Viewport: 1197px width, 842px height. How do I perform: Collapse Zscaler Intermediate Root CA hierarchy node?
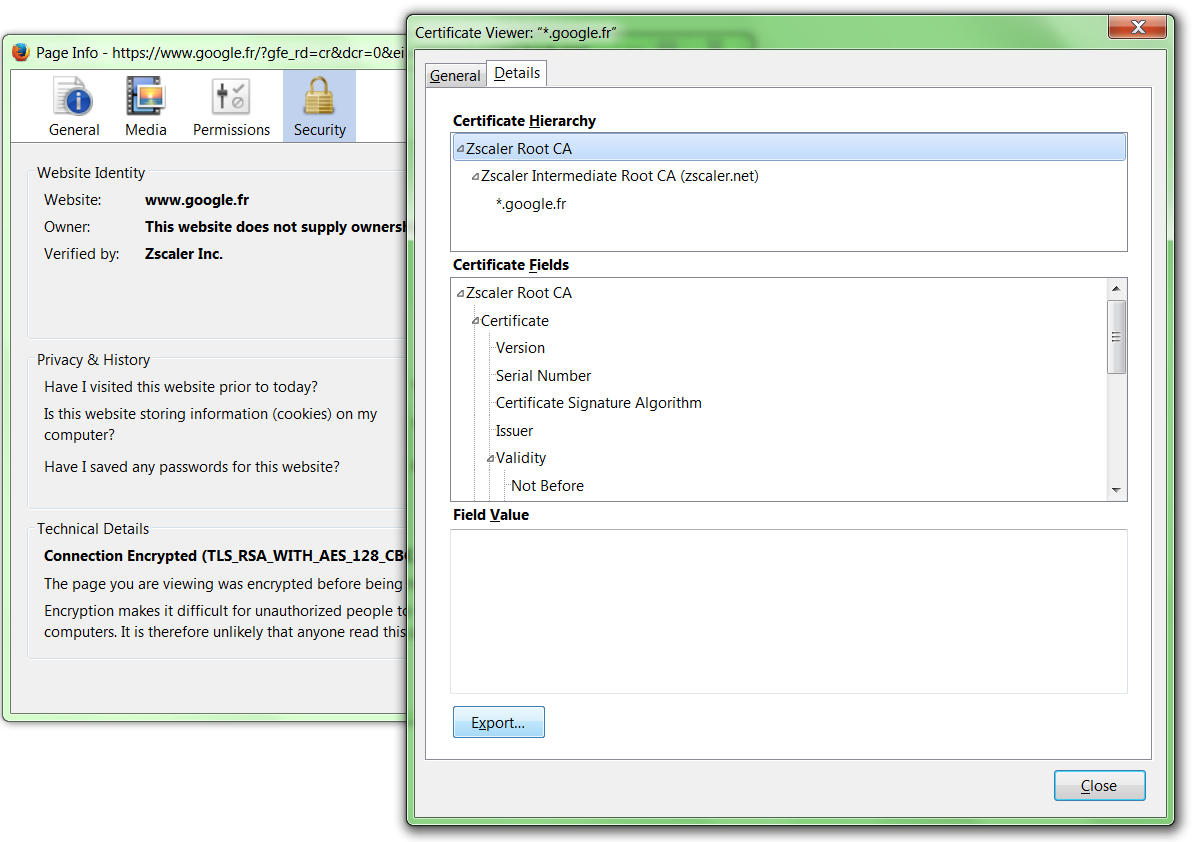click(x=476, y=176)
